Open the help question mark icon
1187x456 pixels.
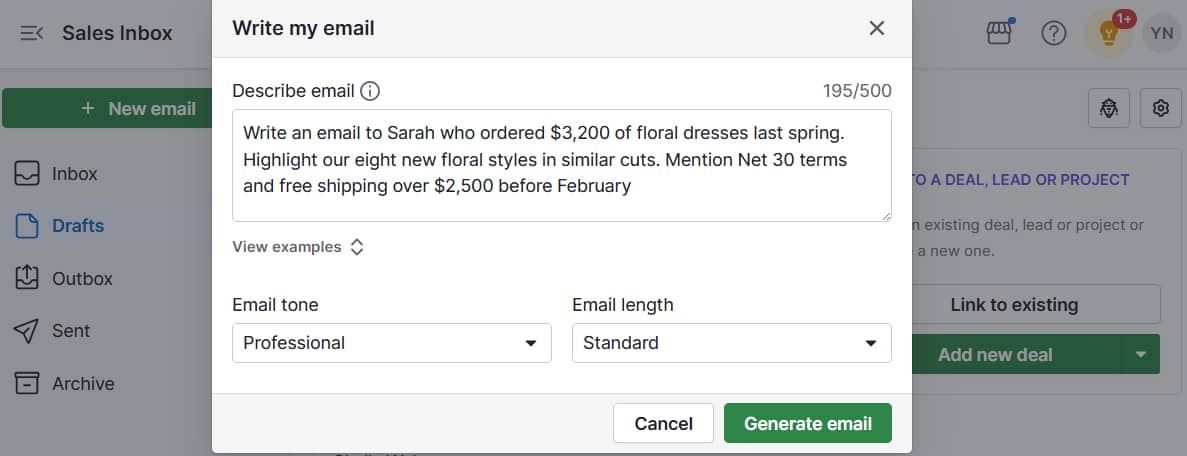[x=1054, y=33]
